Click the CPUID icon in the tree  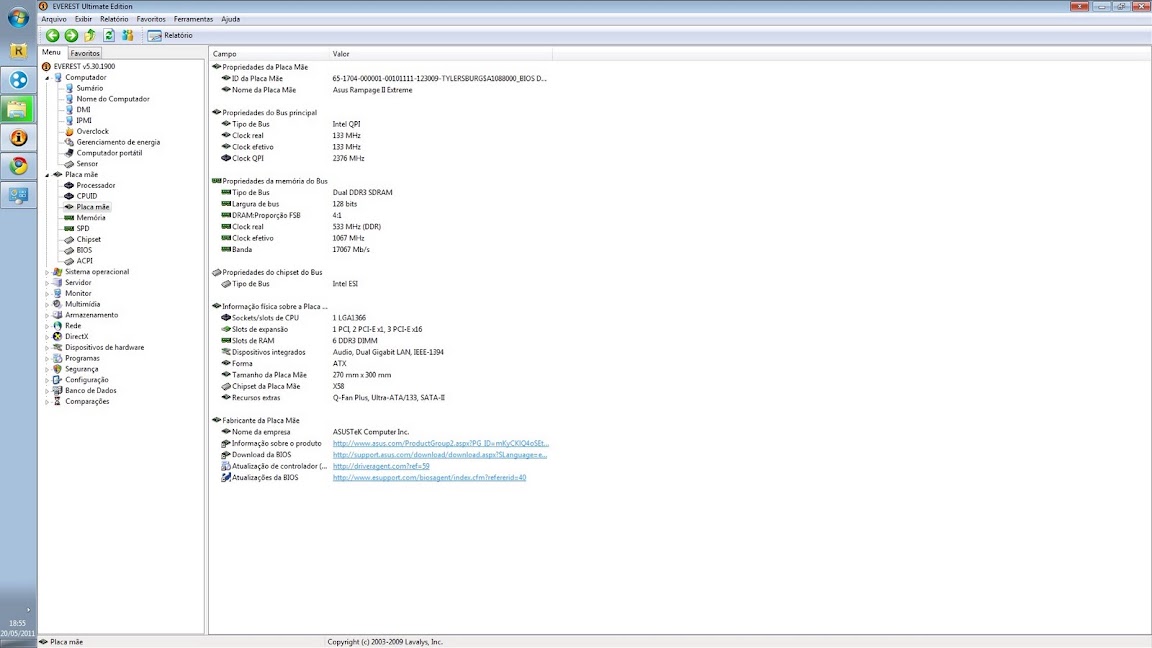pyautogui.click(x=69, y=196)
